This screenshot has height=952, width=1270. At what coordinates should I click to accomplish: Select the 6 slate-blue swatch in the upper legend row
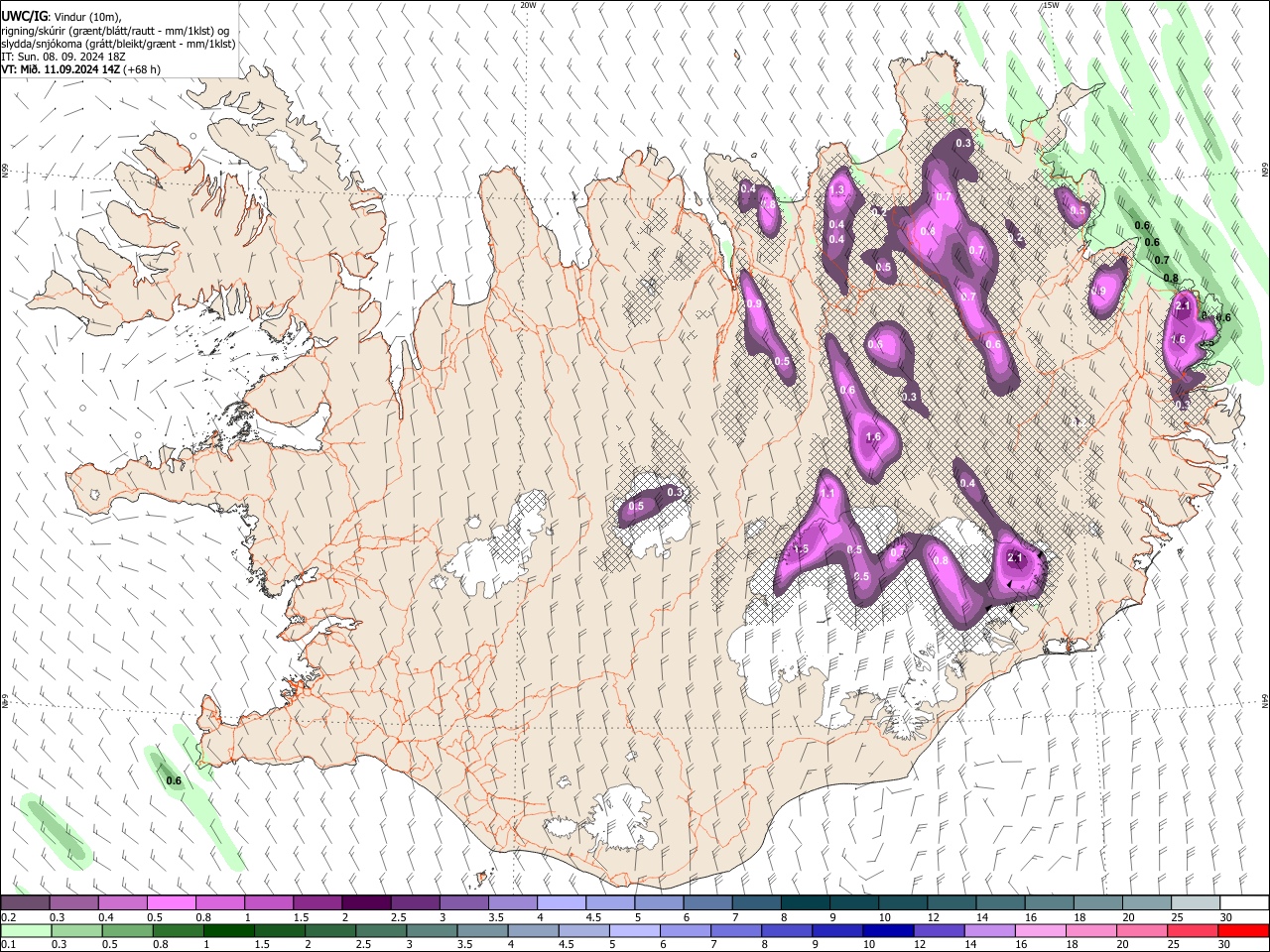tap(707, 902)
